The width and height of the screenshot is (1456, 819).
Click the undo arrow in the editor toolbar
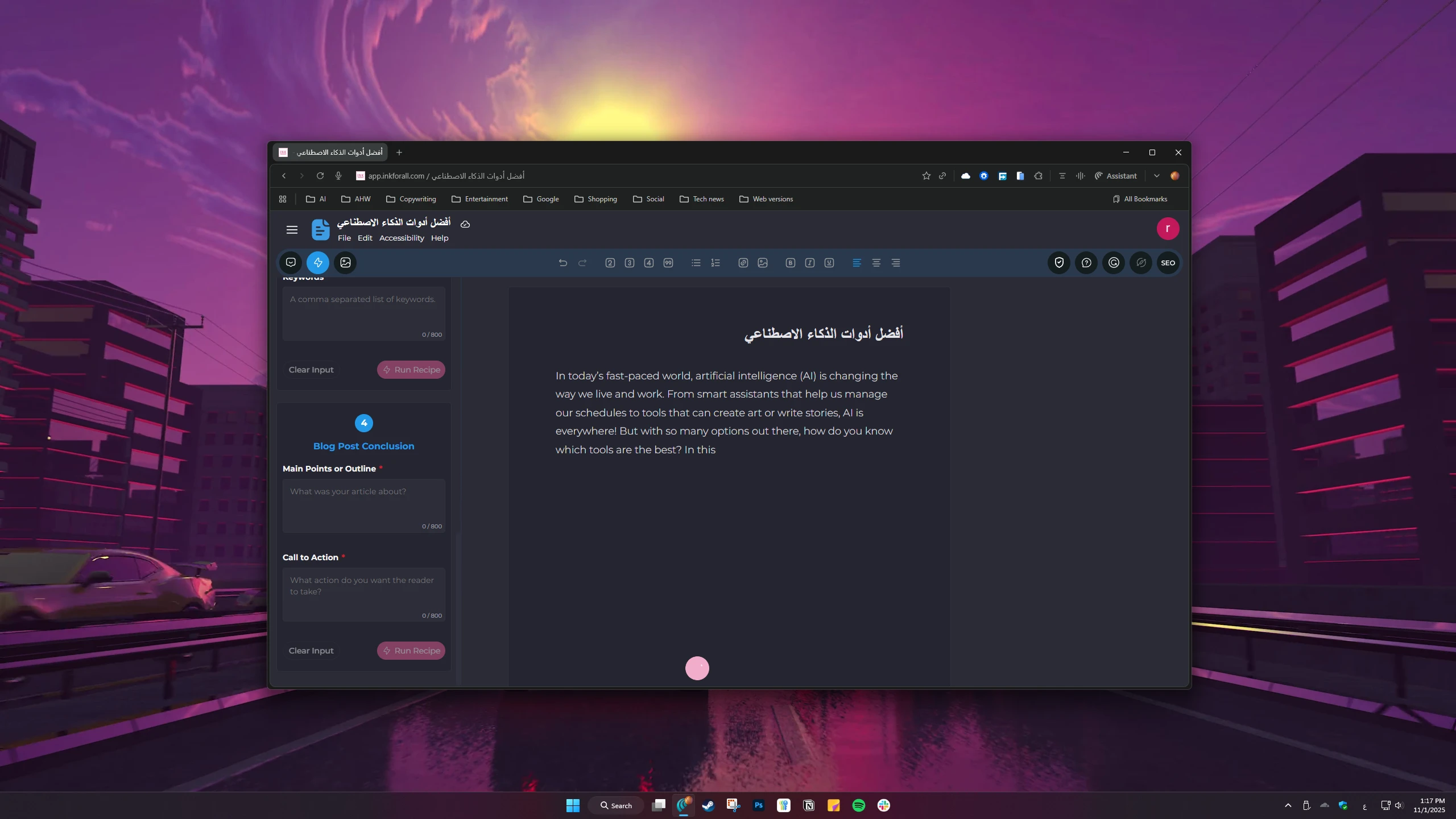(562, 263)
